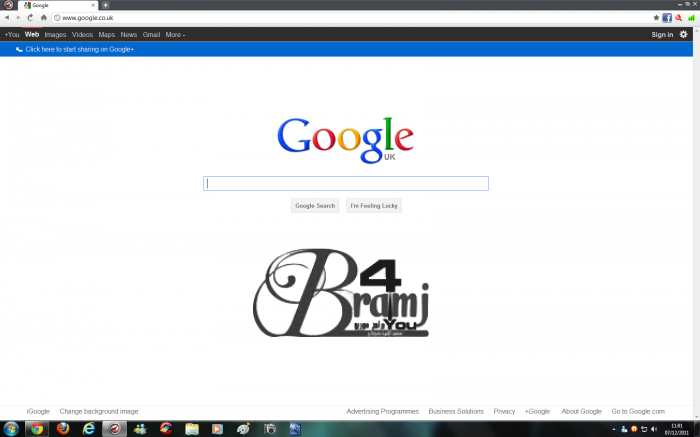
Task: Expand the More dropdown in Google bar
Action: point(175,35)
